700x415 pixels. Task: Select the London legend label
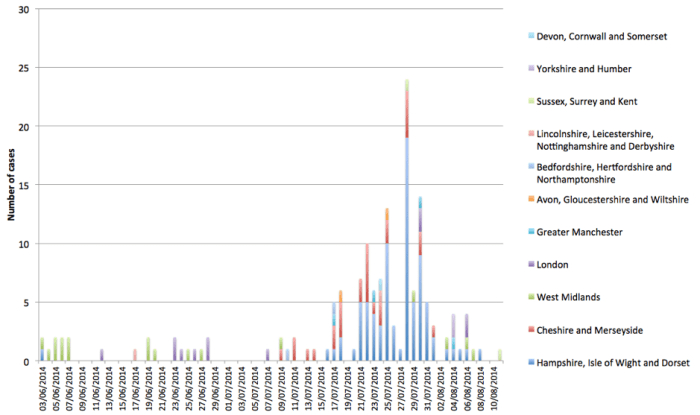coord(552,265)
